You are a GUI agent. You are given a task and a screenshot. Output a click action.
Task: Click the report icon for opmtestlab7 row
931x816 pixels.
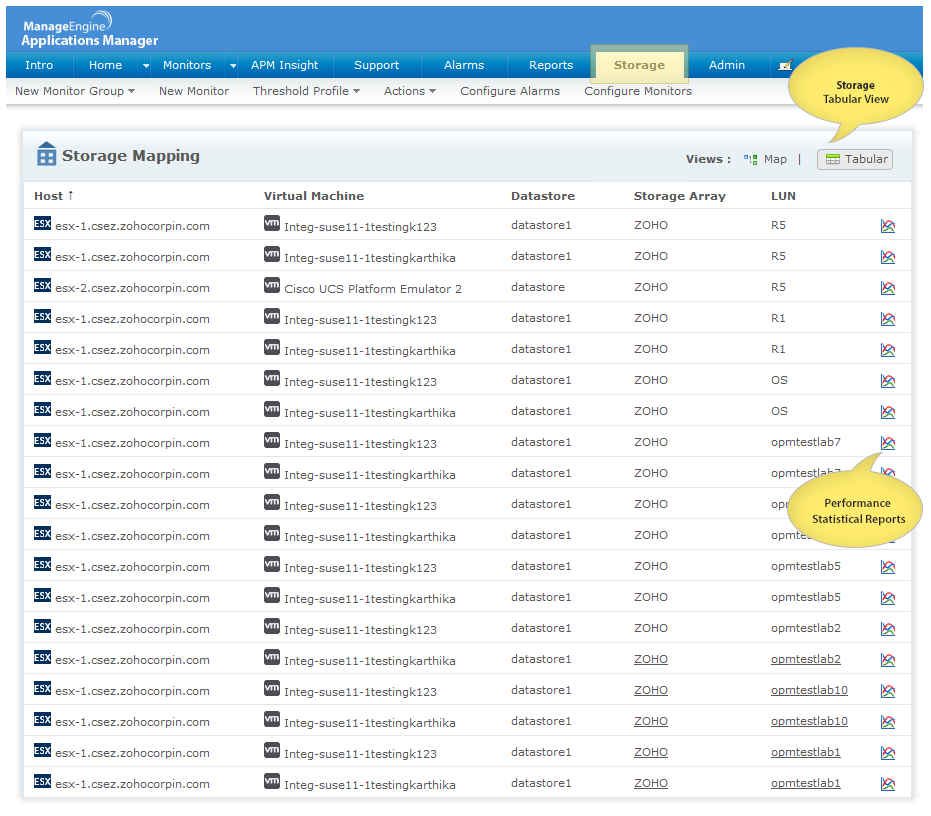(887, 443)
